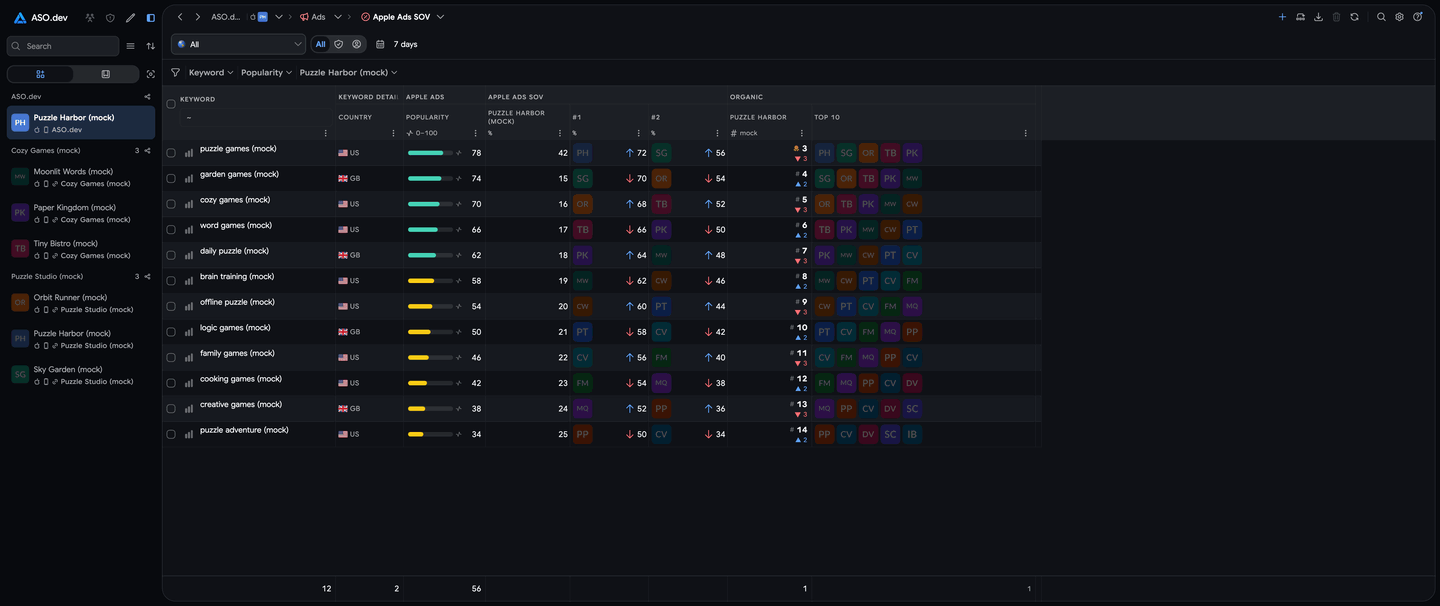1440x606 pixels.
Task: Click the sort arrows icon next to Search
Action: coord(150,46)
